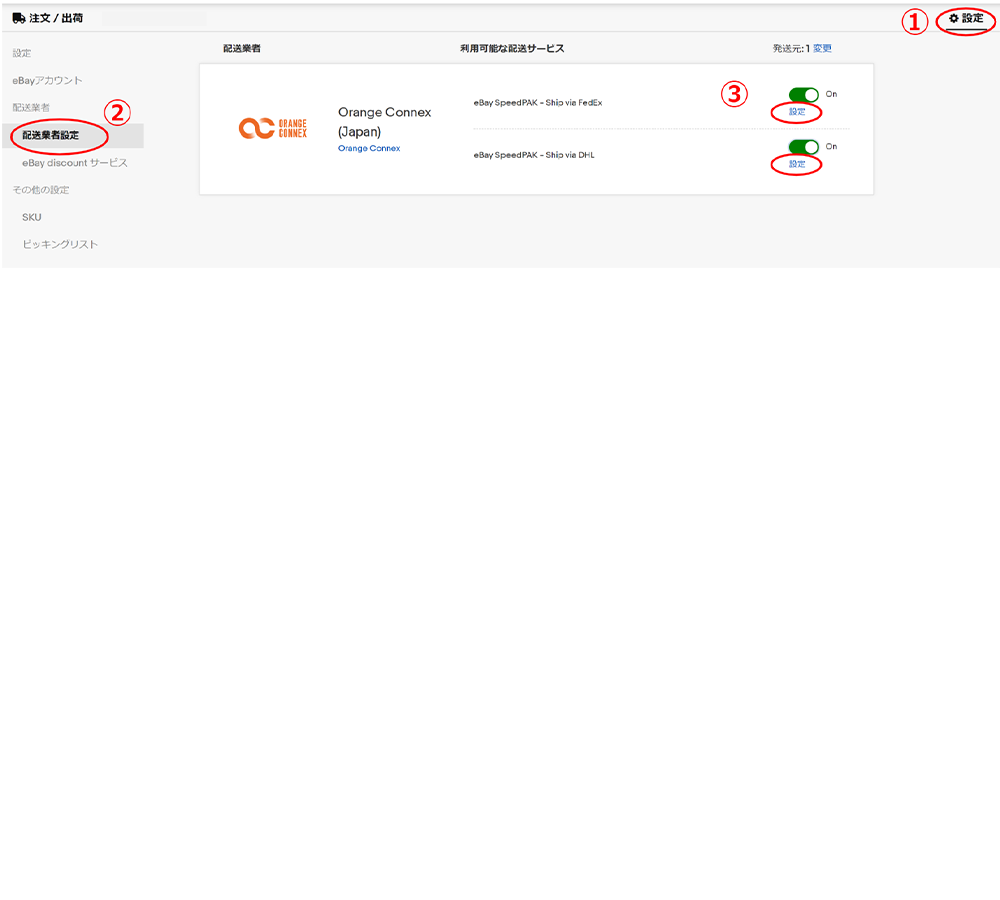The image size is (1000, 900).
Task: Toggle off SpeedPAK Ship via FedEx switch
Action: point(804,94)
